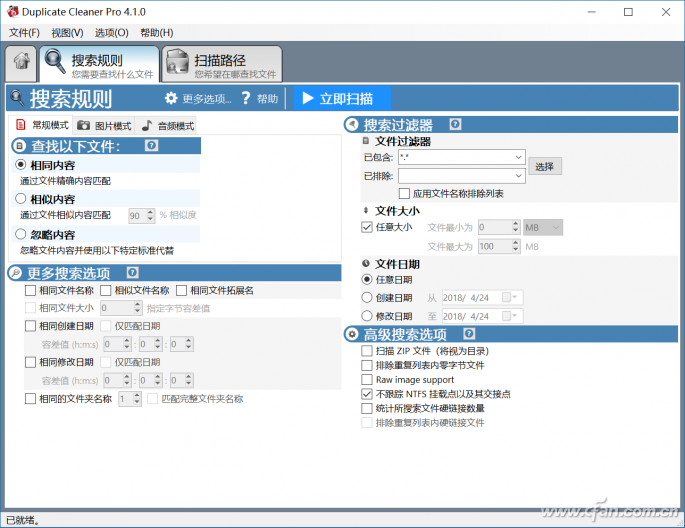Click the music note icon of 音频模式

[x=147, y=126]
